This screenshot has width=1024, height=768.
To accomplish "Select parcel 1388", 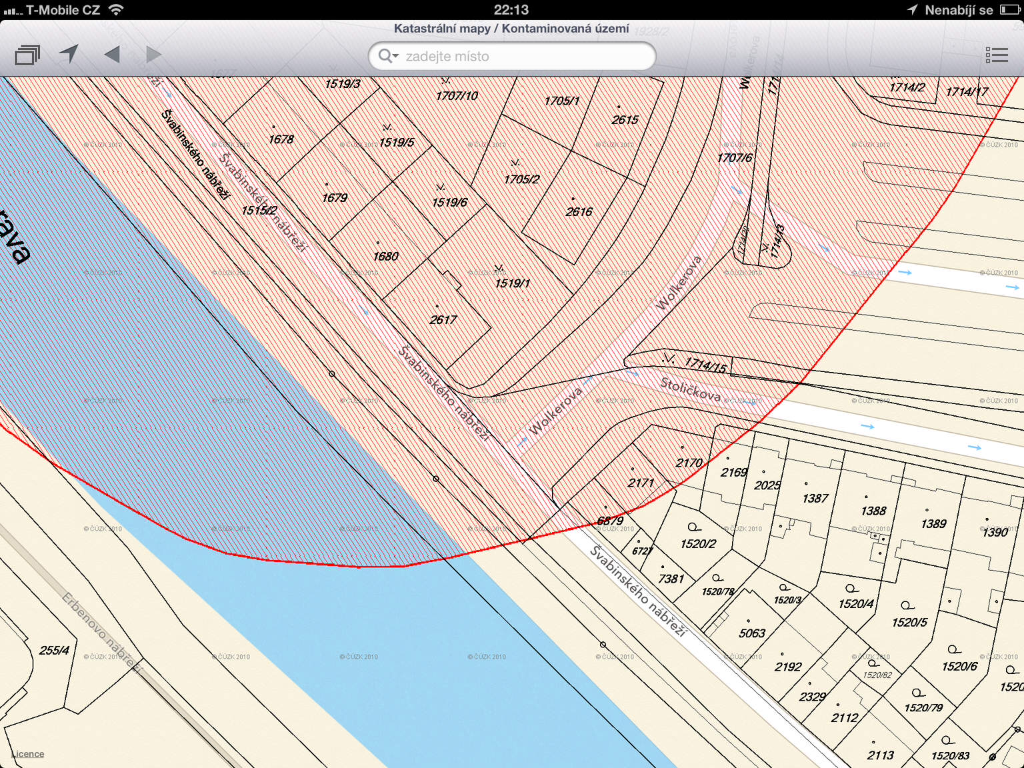I will click(874, 511).
